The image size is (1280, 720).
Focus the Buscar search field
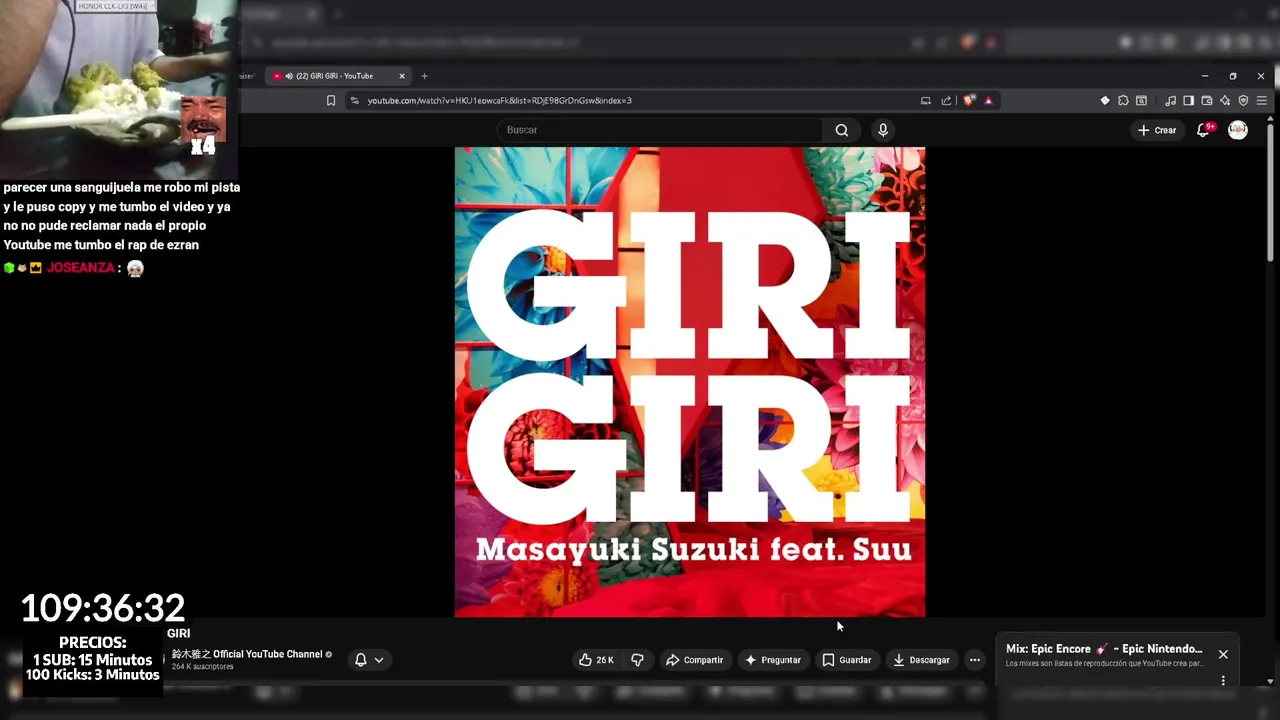point(660,130)
